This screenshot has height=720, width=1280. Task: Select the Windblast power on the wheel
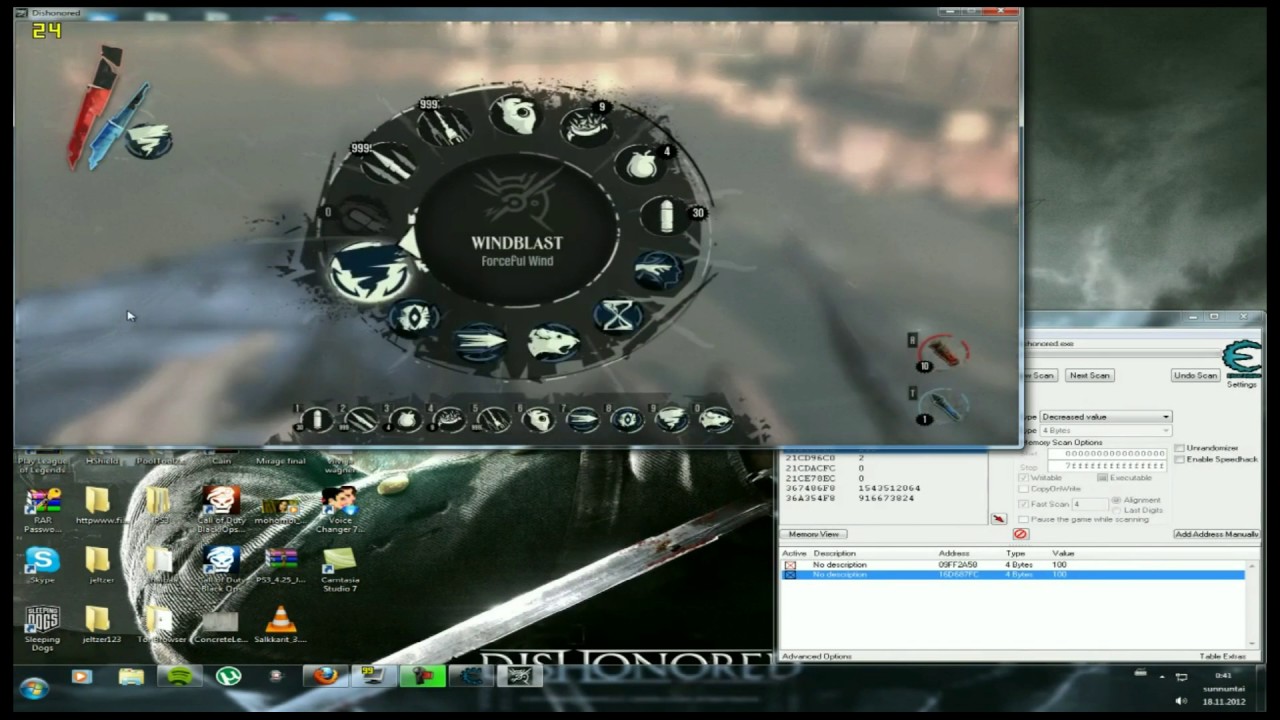pyautogui.click(x=370, y=272)
